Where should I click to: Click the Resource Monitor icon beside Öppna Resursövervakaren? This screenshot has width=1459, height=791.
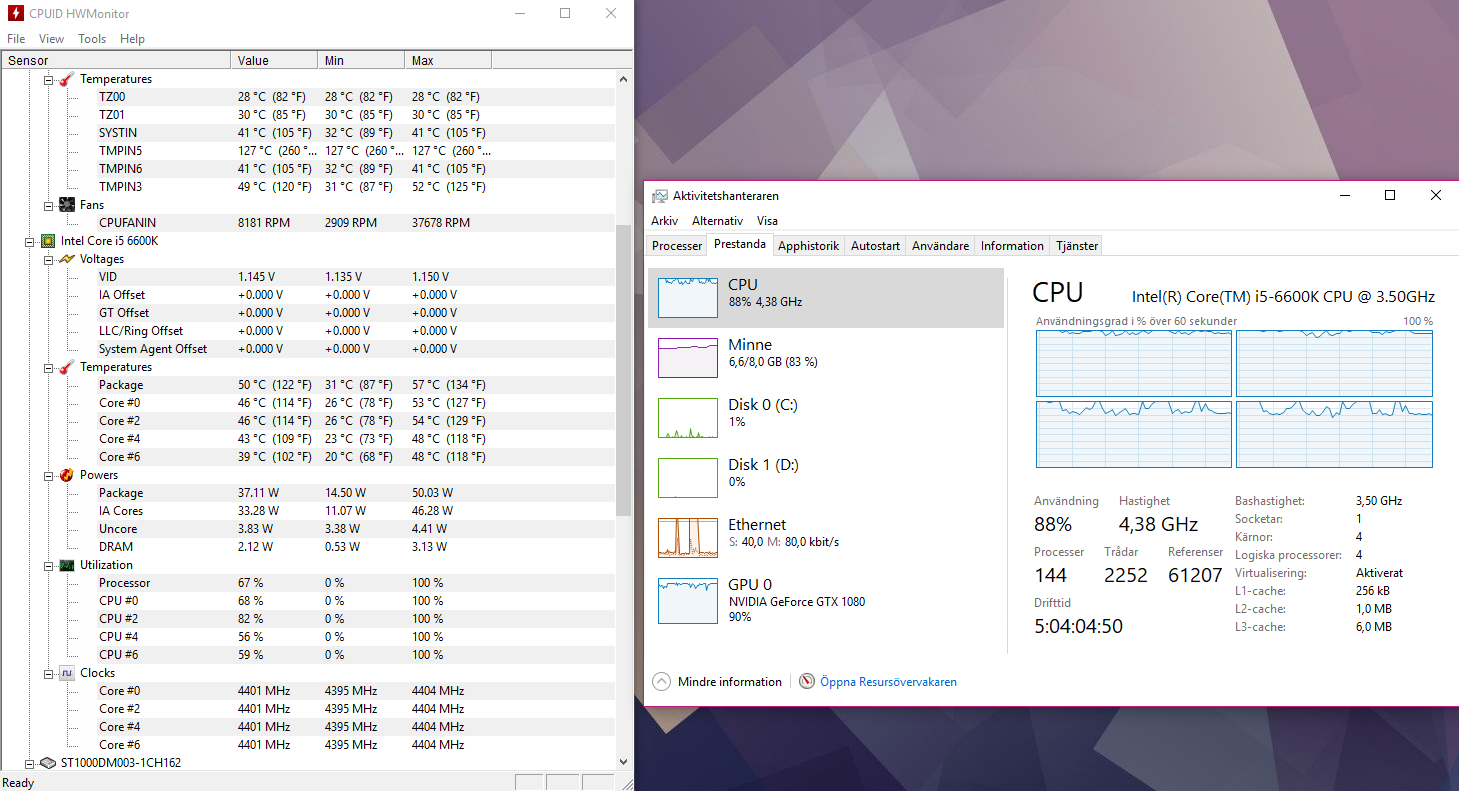[807, 682]
